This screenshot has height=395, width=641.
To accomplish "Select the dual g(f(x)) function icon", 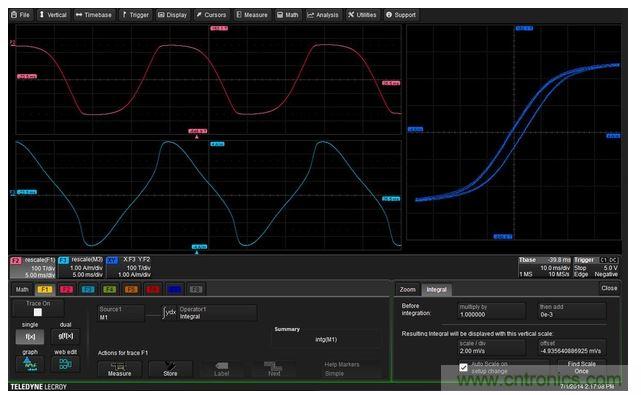I will click(x=66, y=336).
